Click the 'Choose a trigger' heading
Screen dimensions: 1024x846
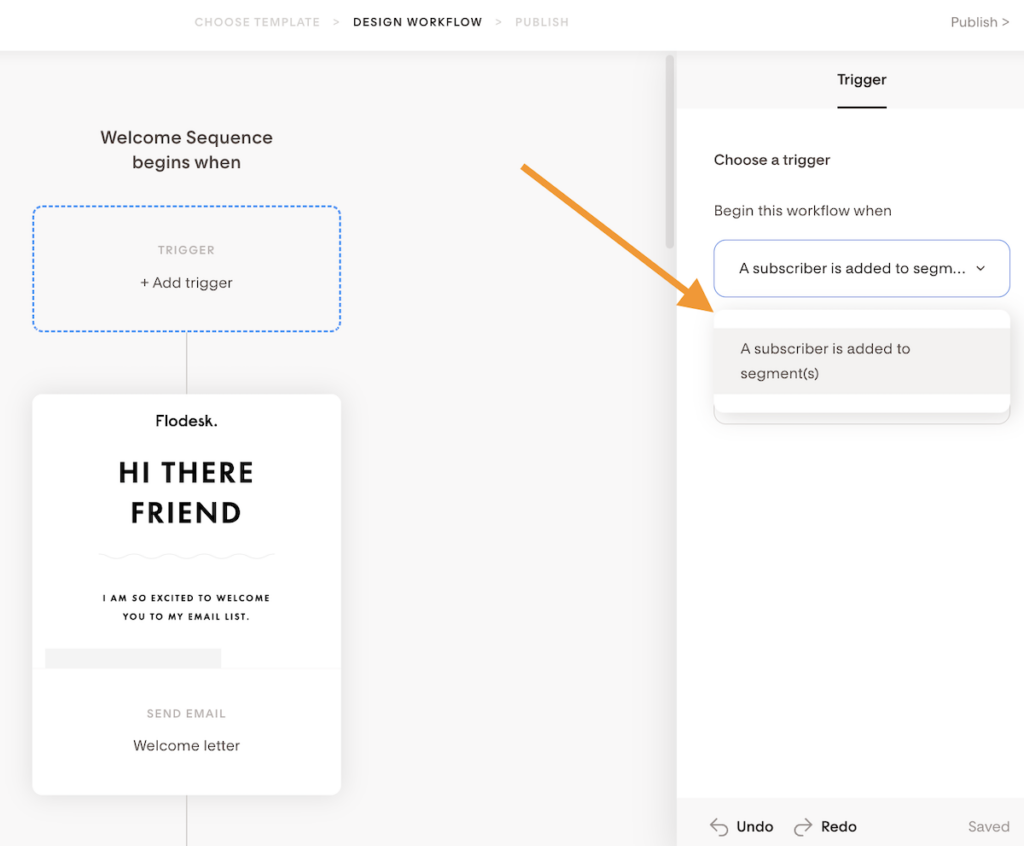tap(772, 160)
